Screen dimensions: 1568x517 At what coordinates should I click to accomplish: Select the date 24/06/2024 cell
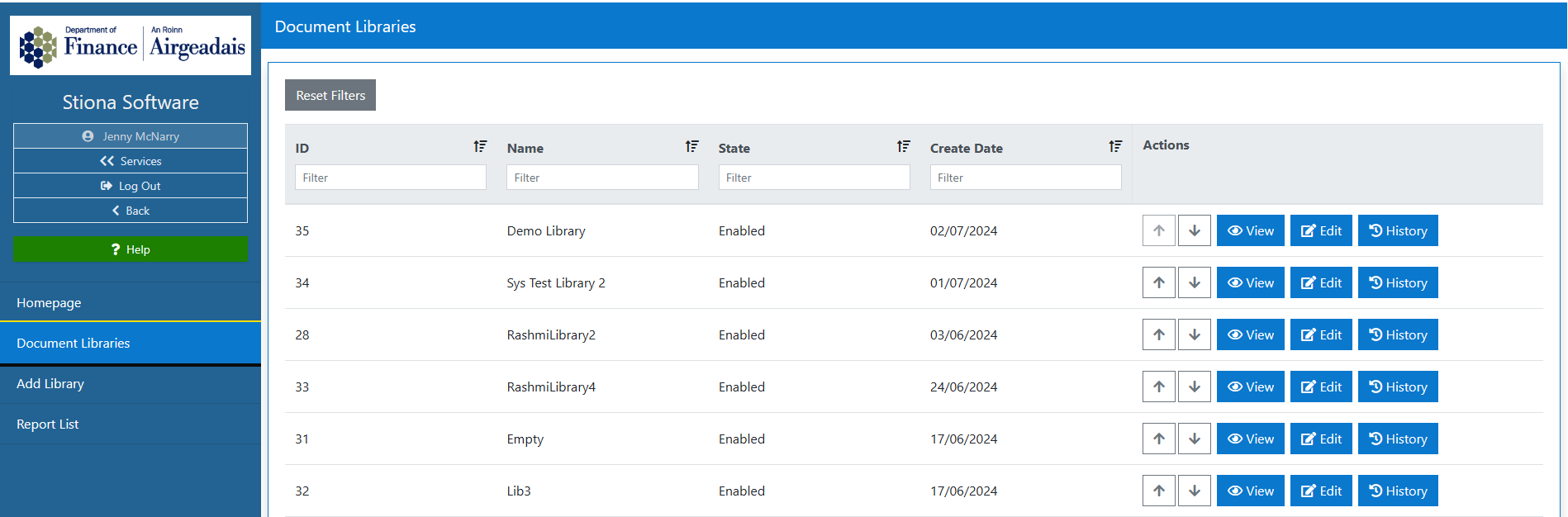(x=963, y=387)
